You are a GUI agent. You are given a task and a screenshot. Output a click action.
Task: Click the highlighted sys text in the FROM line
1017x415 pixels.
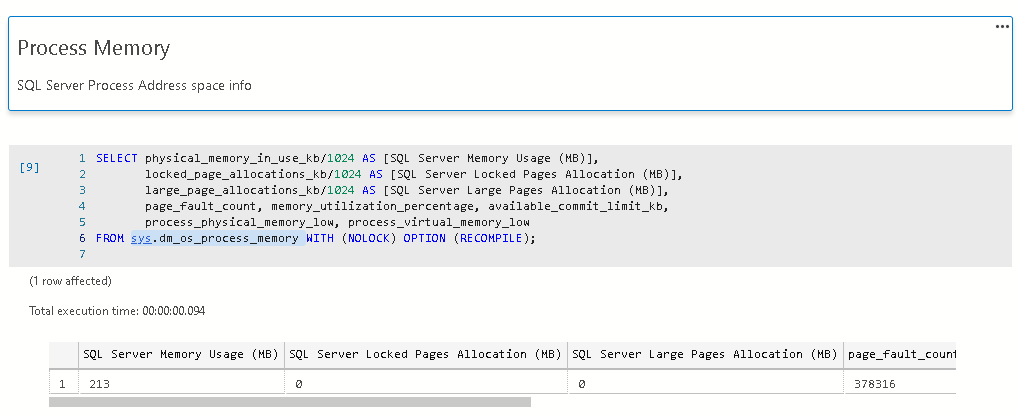(x=140, y=238)
